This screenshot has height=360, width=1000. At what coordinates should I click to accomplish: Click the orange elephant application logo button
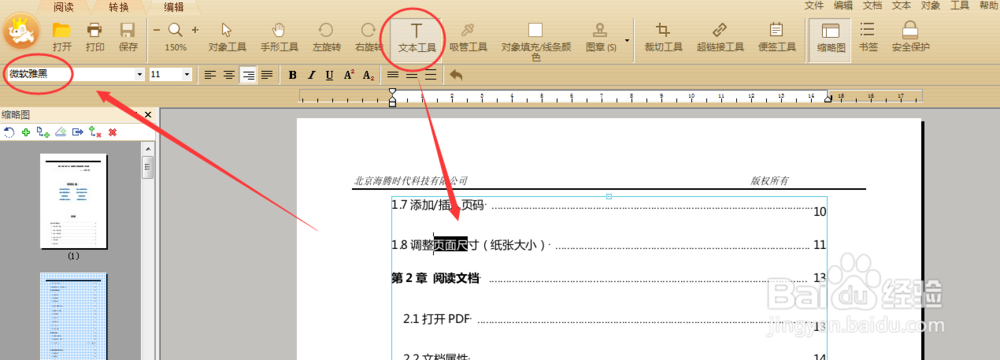click(x=20, y=30)
